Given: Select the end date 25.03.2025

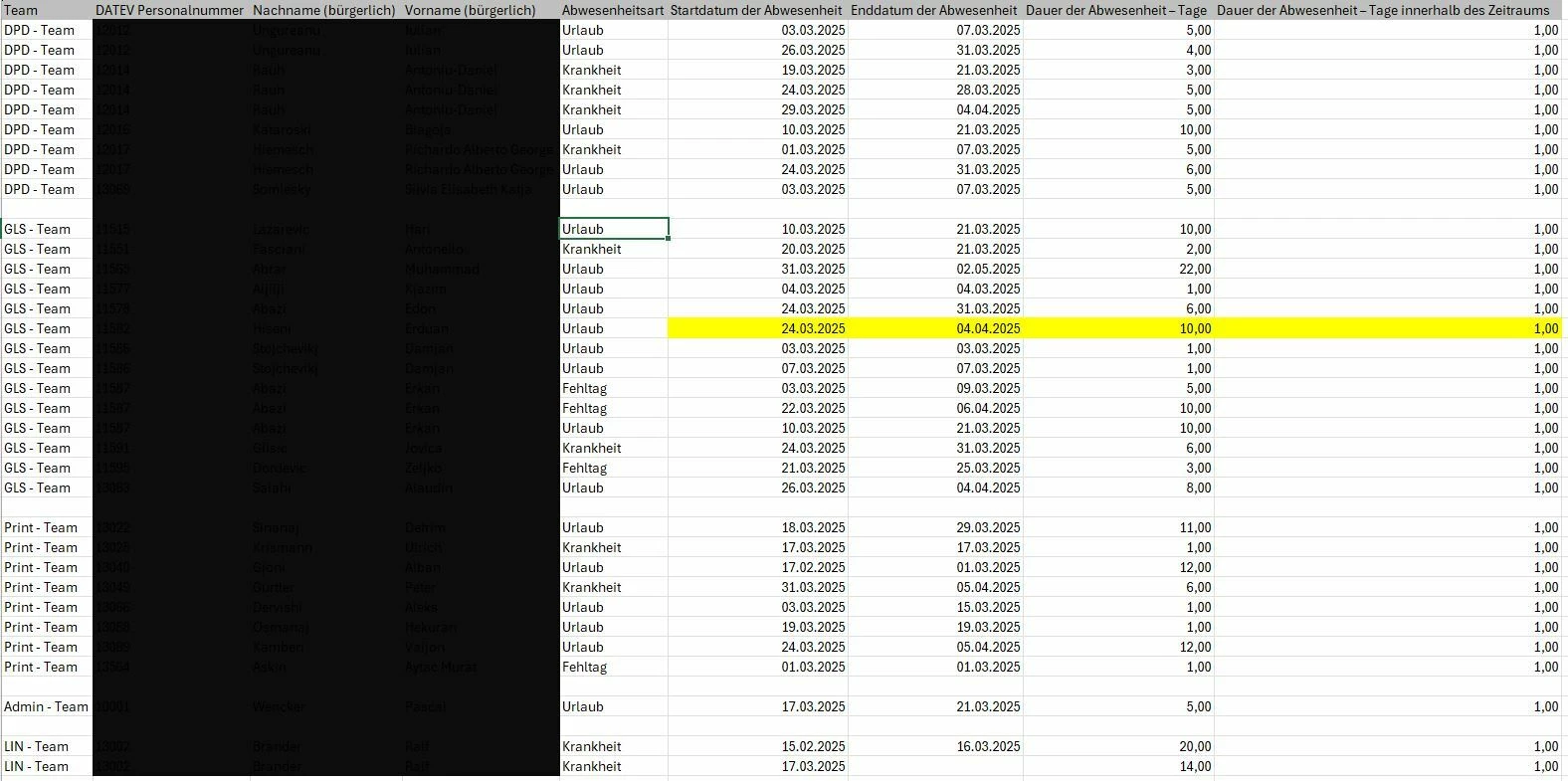Looking at the screenshot, I should (x=988, y=468).
